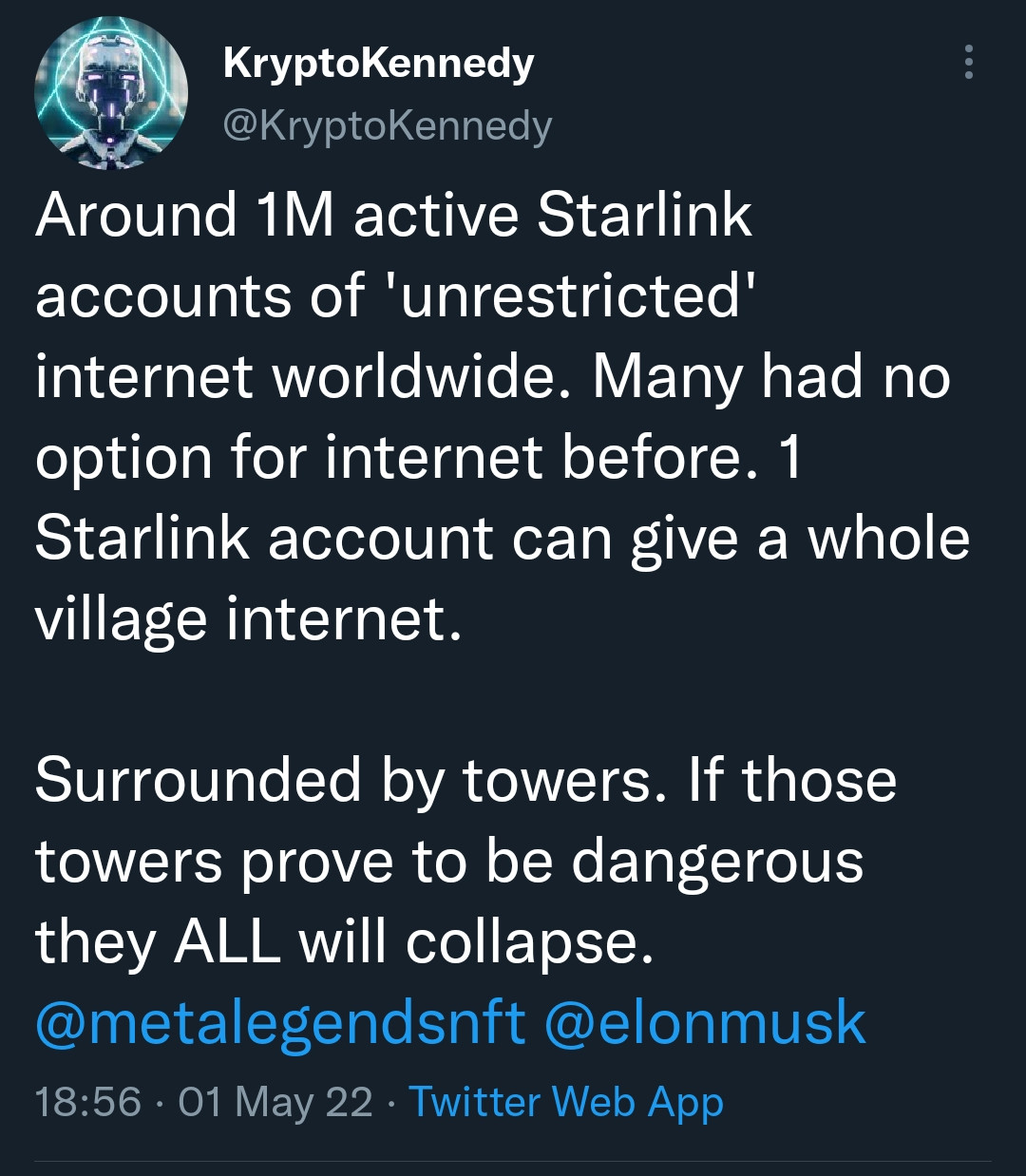
Task: Click the 18:56 timestamp
Action: tap(87, 1102)
